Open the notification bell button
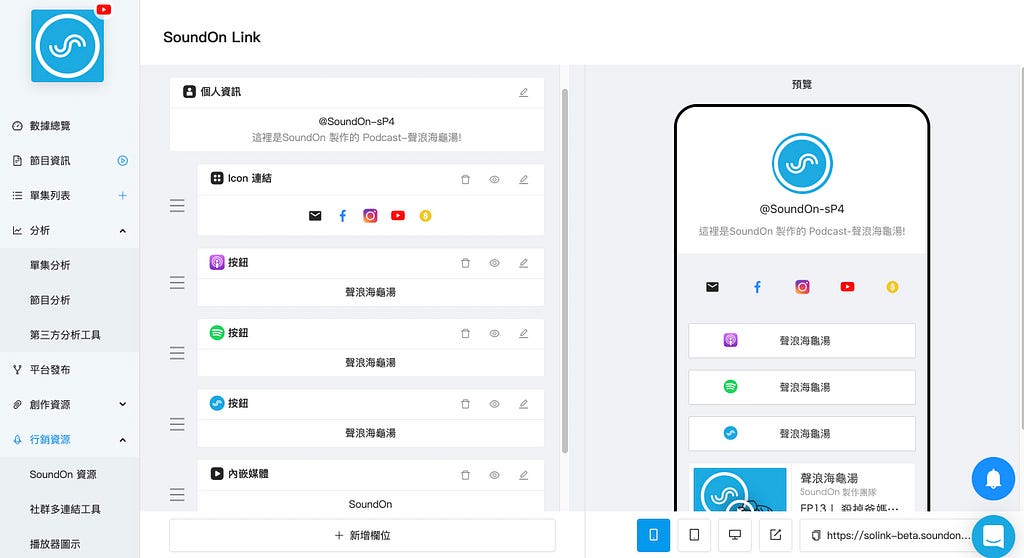Viewport: 1024px width, 558px height. [993, 478]
